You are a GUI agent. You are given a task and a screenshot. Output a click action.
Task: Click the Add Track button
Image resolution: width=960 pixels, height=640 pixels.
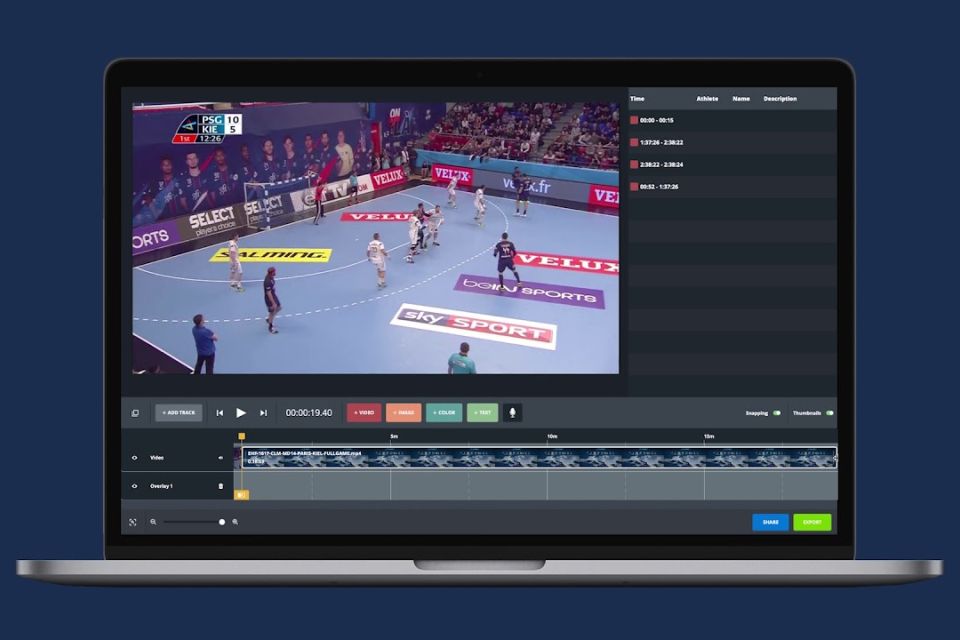179,413
